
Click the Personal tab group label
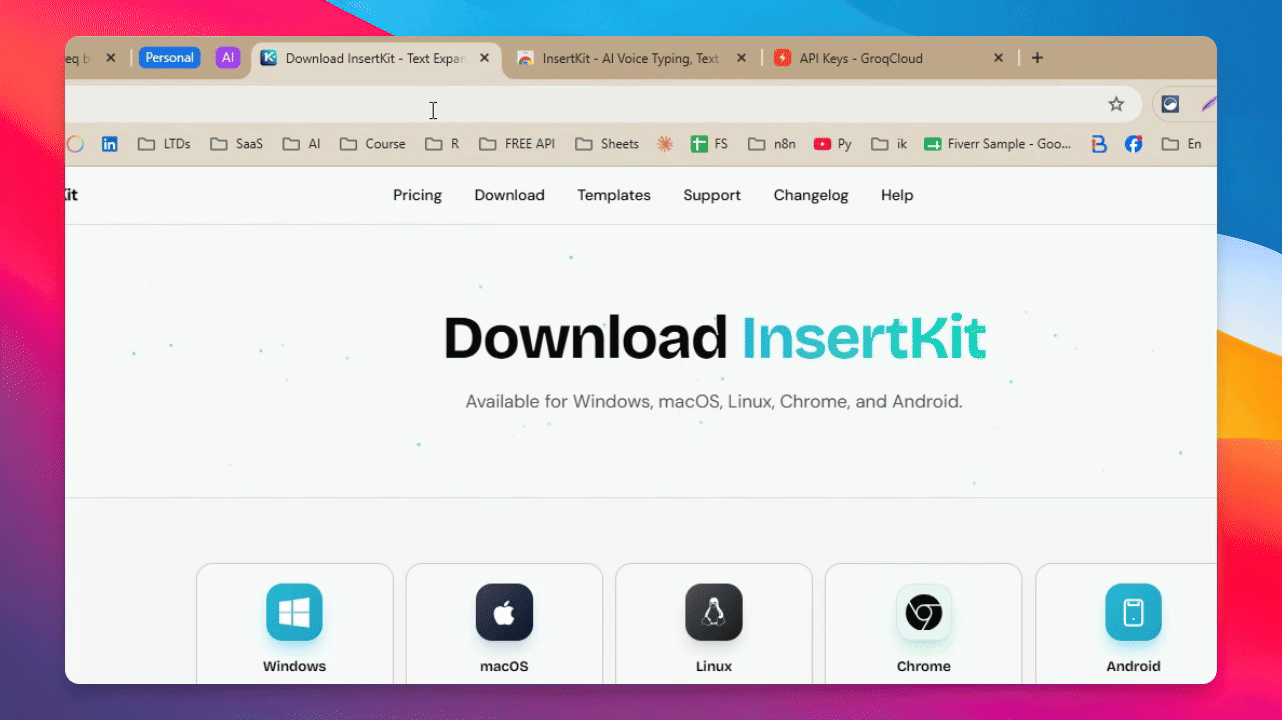pyautogui.click(x=169, y=58)
